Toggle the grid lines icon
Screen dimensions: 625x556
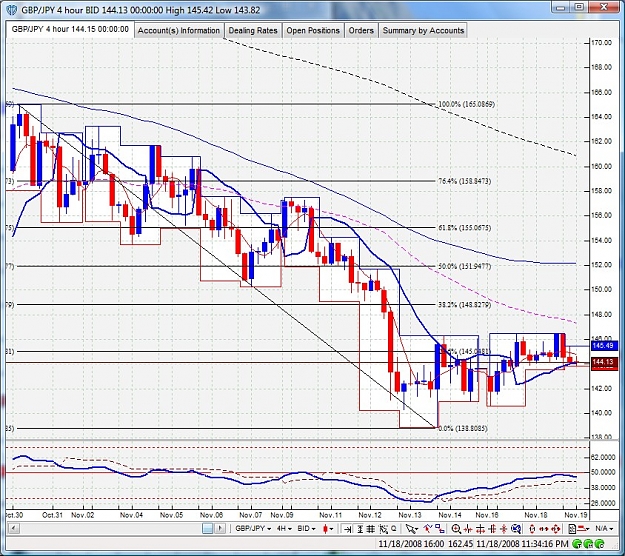371,529
